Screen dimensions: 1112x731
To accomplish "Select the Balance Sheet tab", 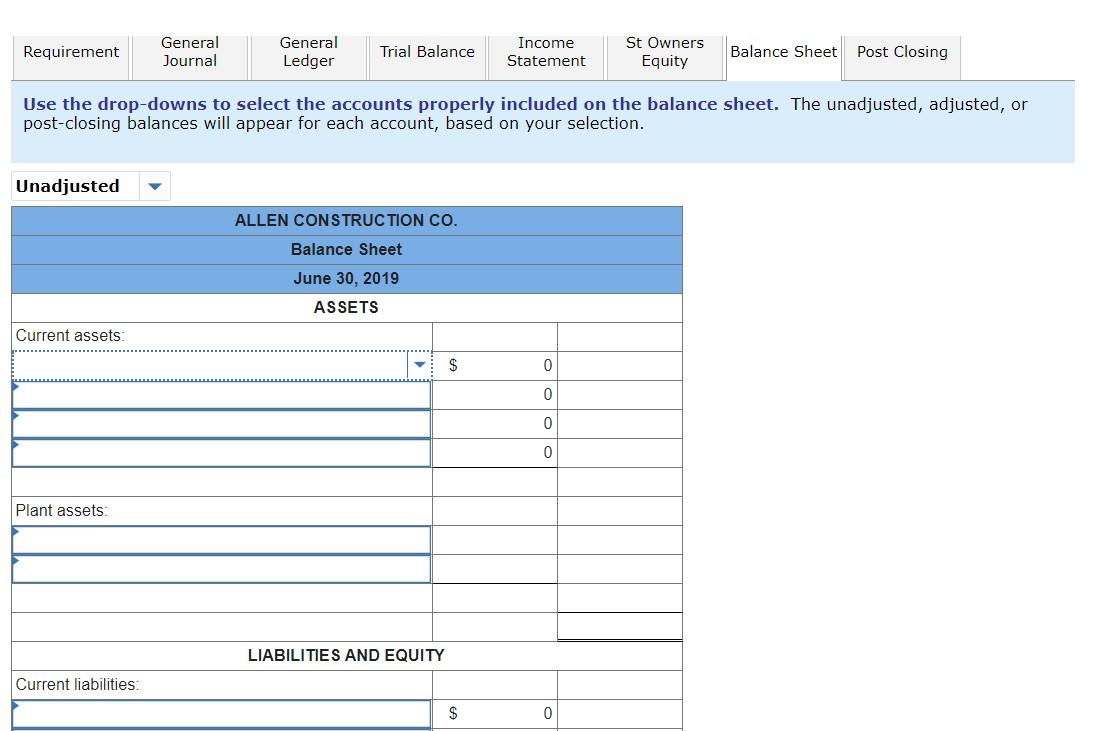I will point(782,52).
